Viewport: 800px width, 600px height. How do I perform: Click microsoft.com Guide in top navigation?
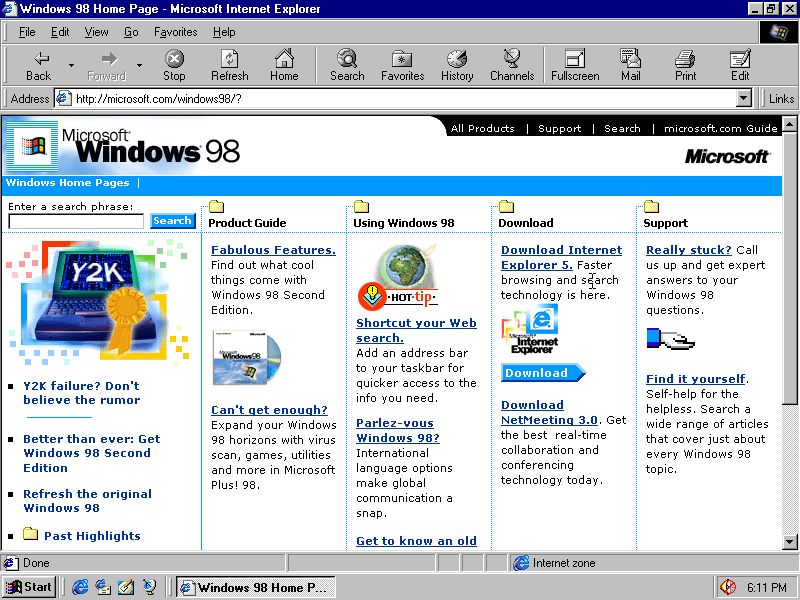pos(720,129)
